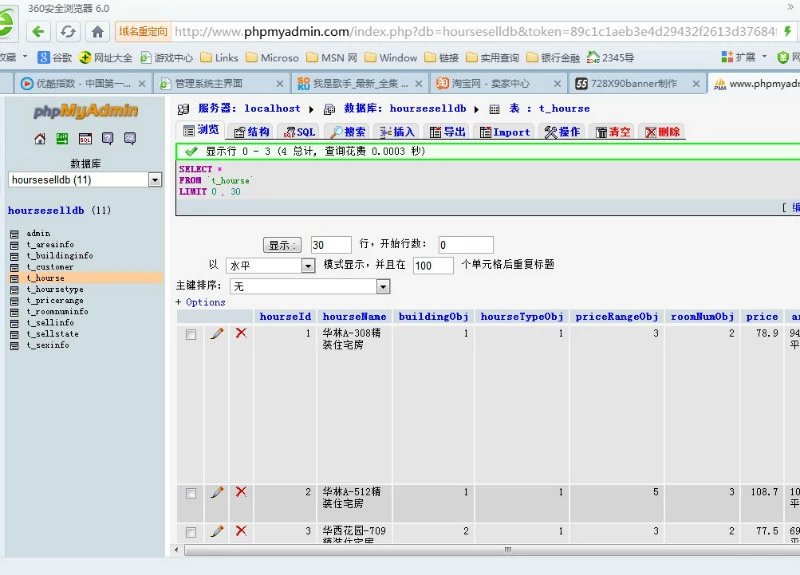Sort by hourseId column header
Image resolution: width=800 pixels, height=575 pixels.
285,316
